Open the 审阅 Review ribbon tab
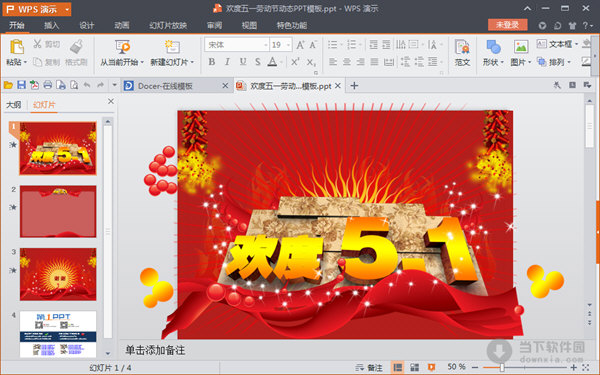 tap(214, 25)
